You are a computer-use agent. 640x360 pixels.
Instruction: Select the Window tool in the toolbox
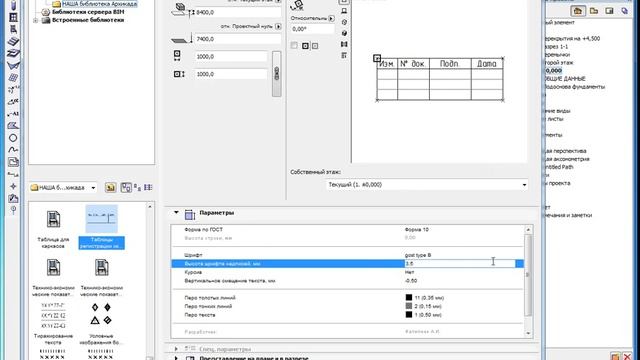(x=13, y=18)
